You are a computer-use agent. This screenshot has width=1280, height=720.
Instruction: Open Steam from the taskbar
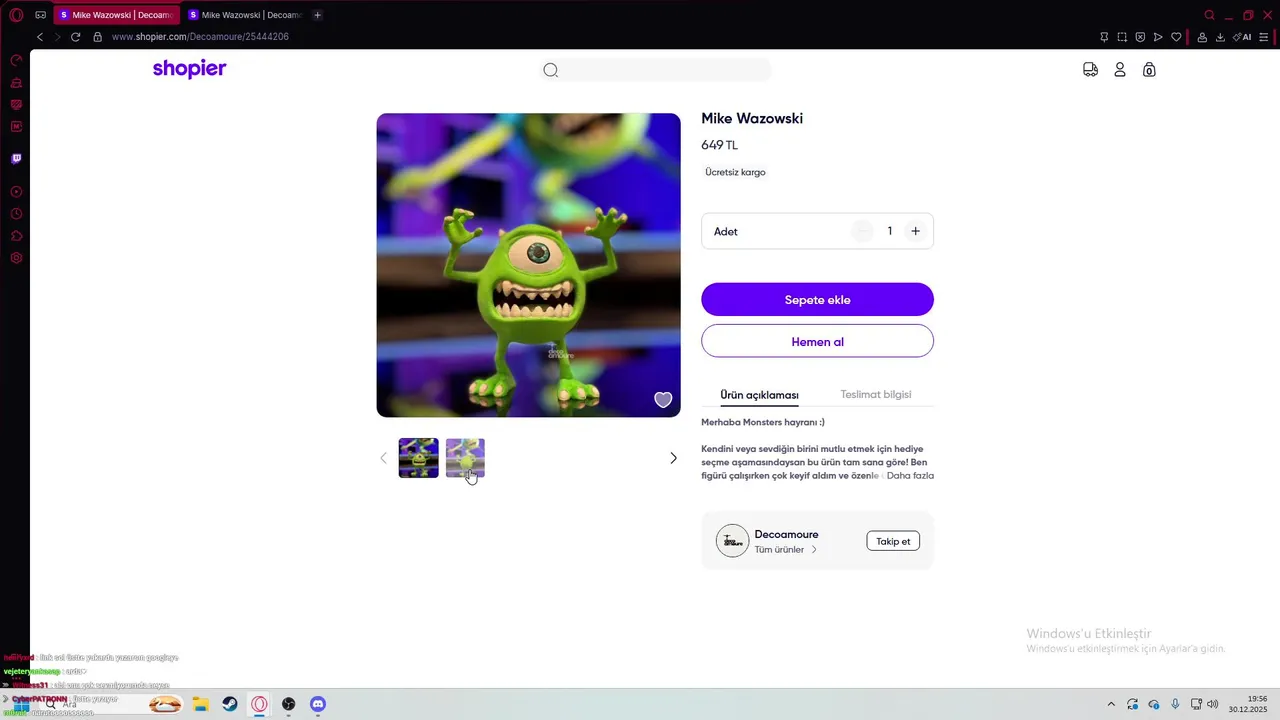230,704
